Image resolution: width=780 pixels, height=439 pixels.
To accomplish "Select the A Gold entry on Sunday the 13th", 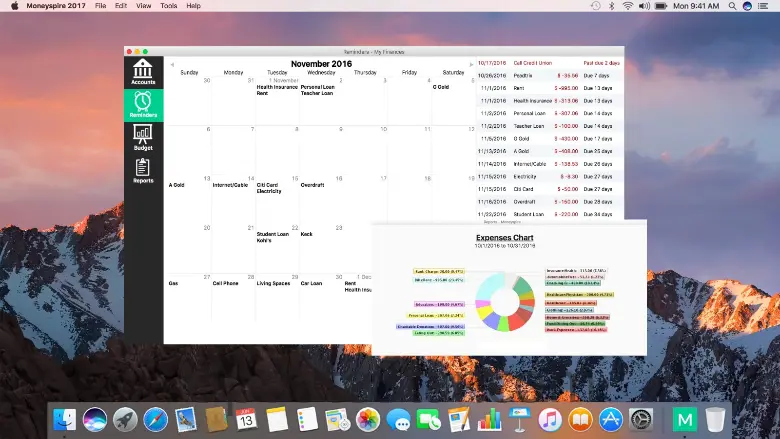I will (x=176, y=185).
